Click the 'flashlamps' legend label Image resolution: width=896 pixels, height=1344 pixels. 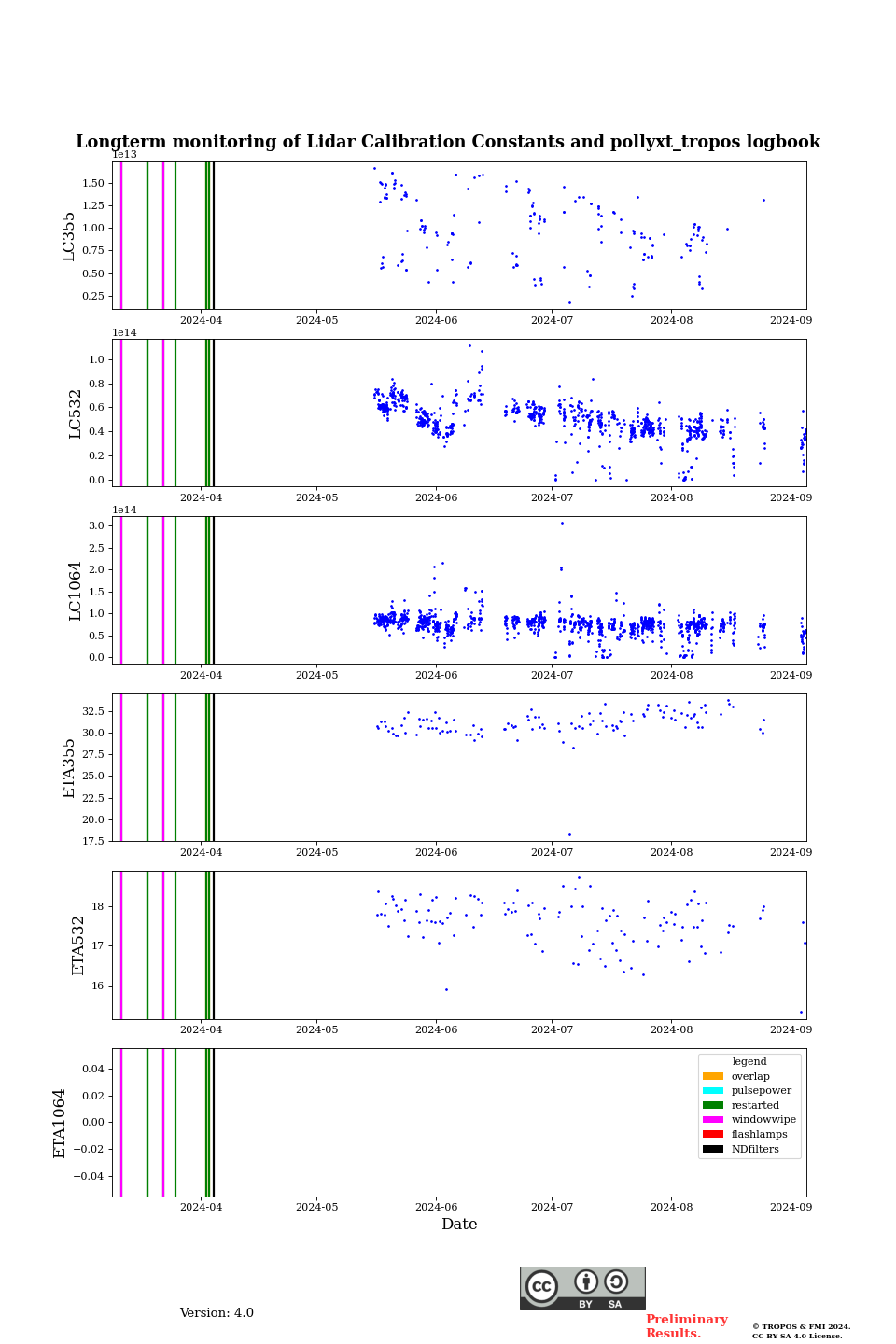coord(760,1135)
